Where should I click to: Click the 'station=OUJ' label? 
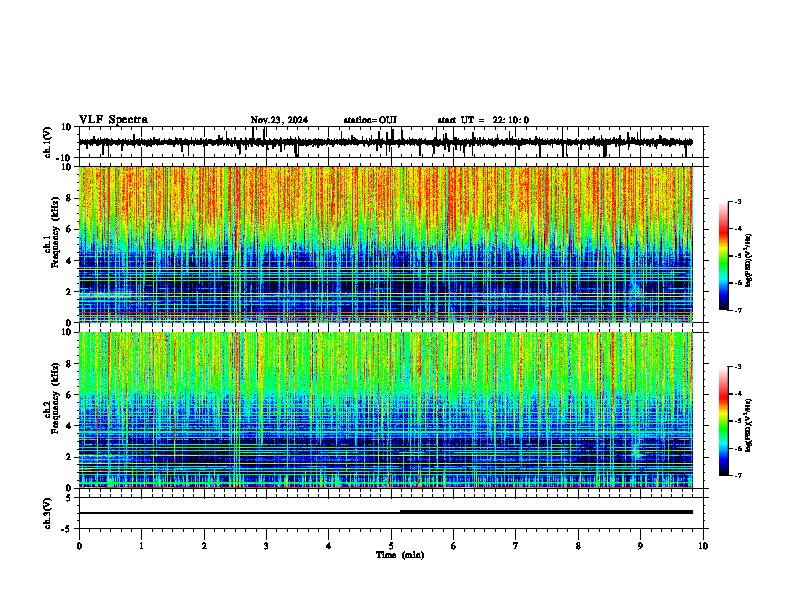coord(370,120)
